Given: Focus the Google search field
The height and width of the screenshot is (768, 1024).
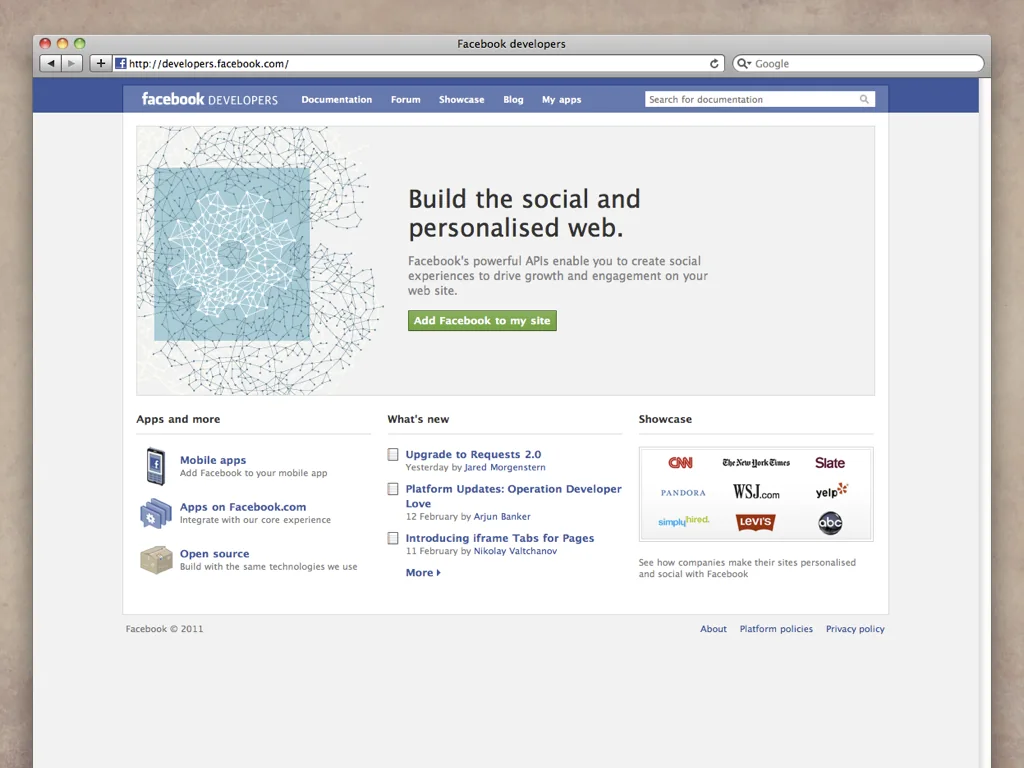Looking at the screenshot, I should [857, 63].
